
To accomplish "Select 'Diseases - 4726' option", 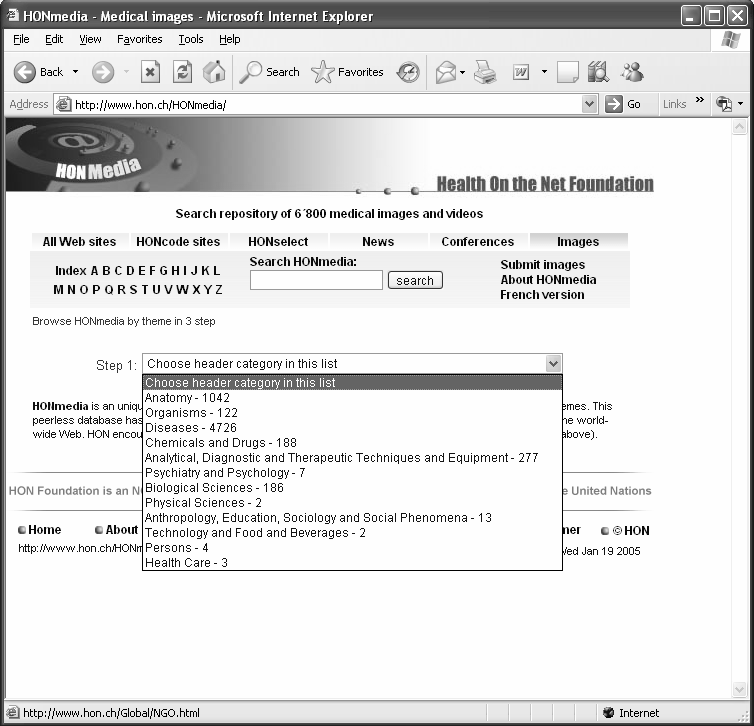I will point(352,427).
